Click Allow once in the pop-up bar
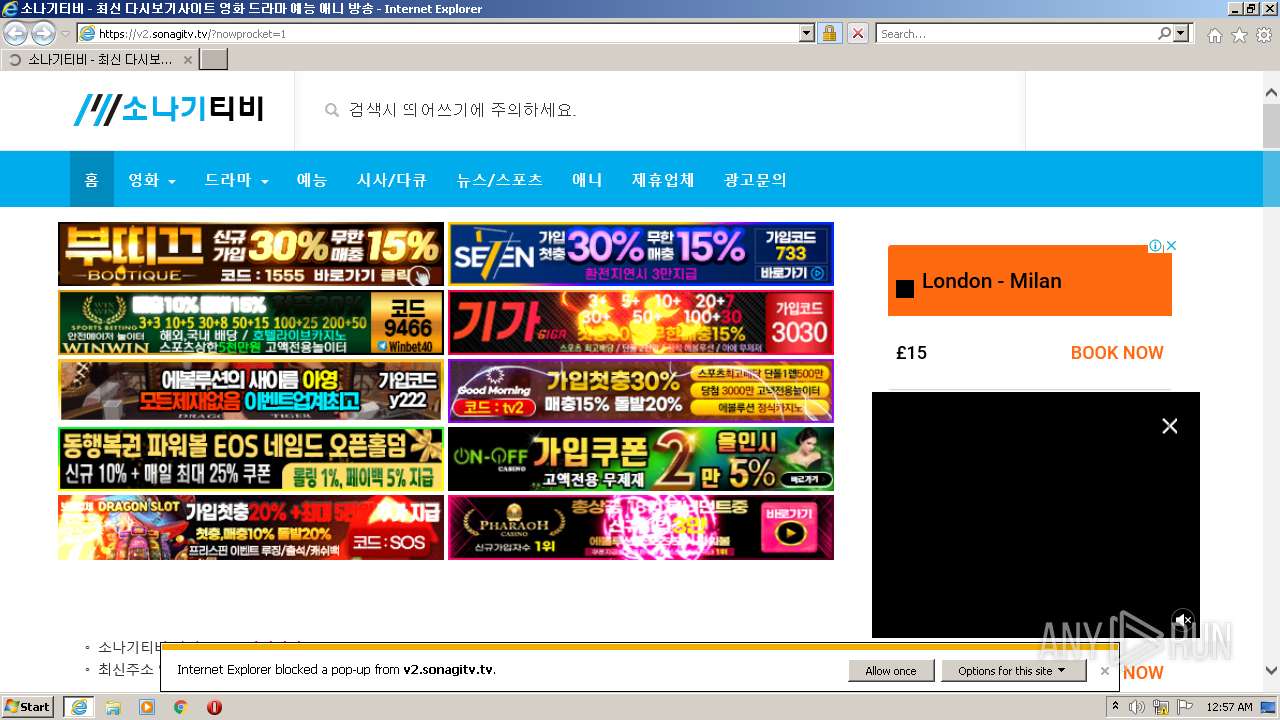 (x=891, y=671)
